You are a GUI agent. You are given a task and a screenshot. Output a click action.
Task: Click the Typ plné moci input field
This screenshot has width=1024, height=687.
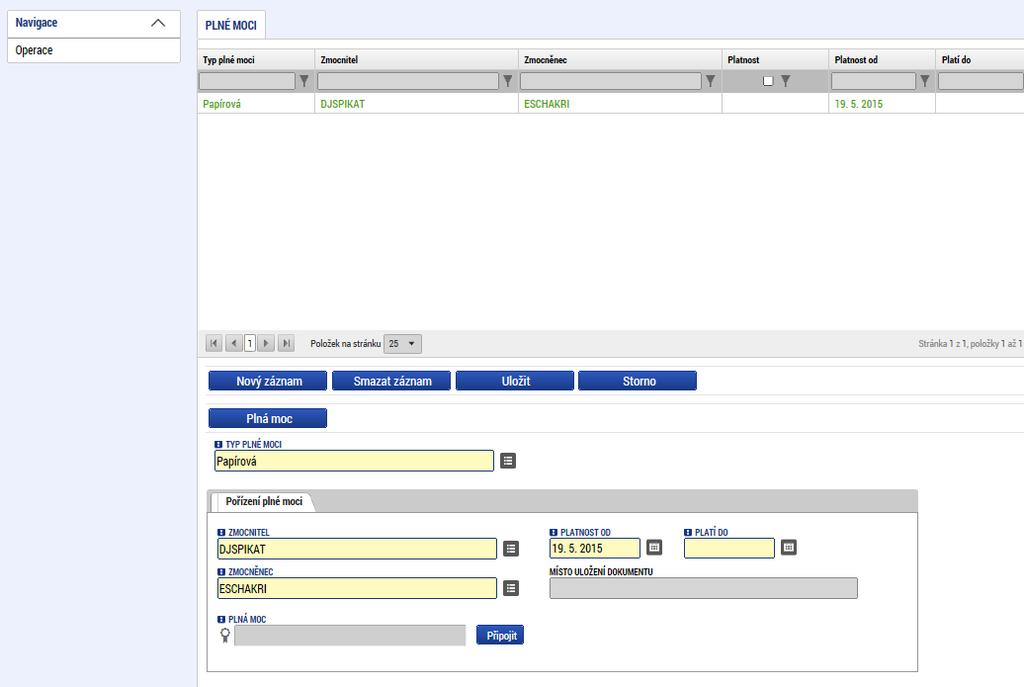(354, 461)
